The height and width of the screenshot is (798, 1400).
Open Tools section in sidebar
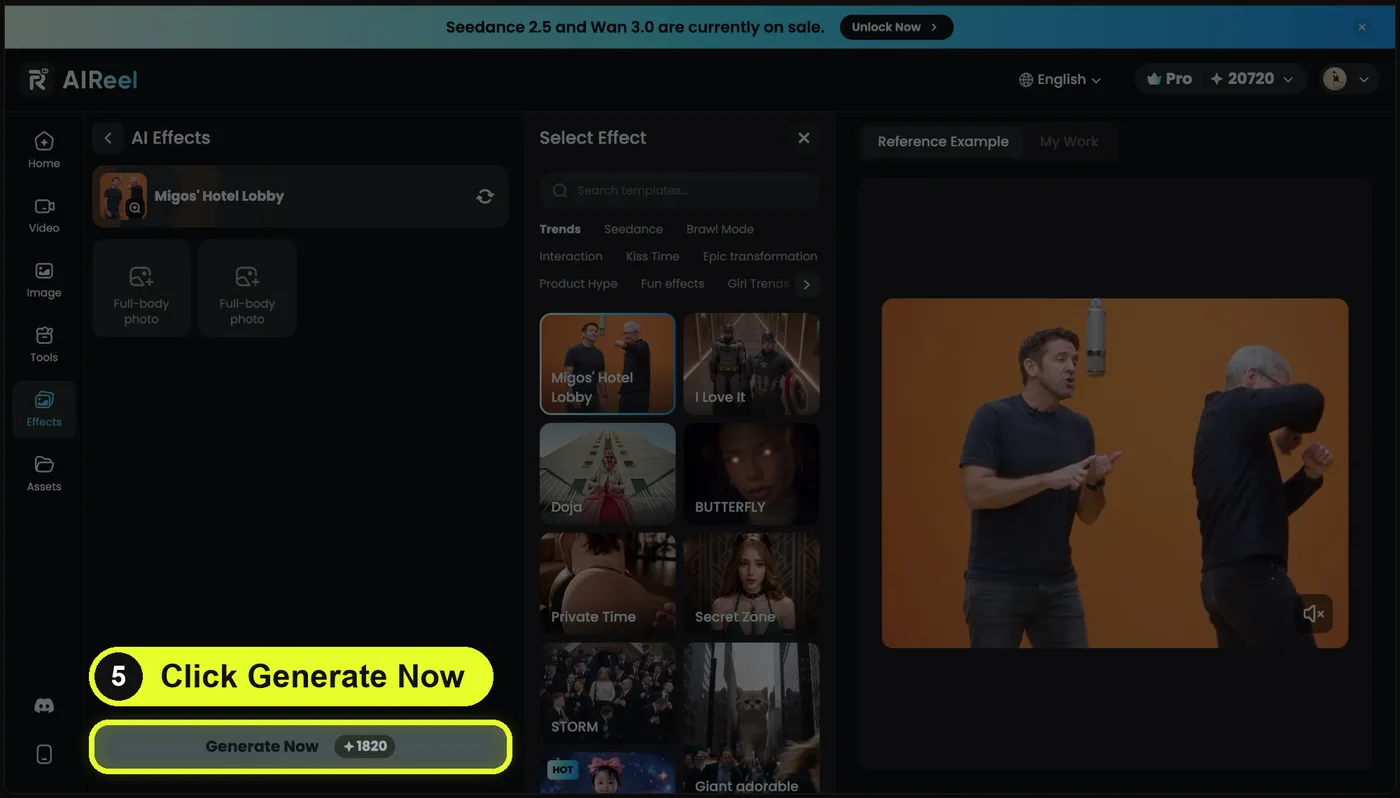coord(44,344)
